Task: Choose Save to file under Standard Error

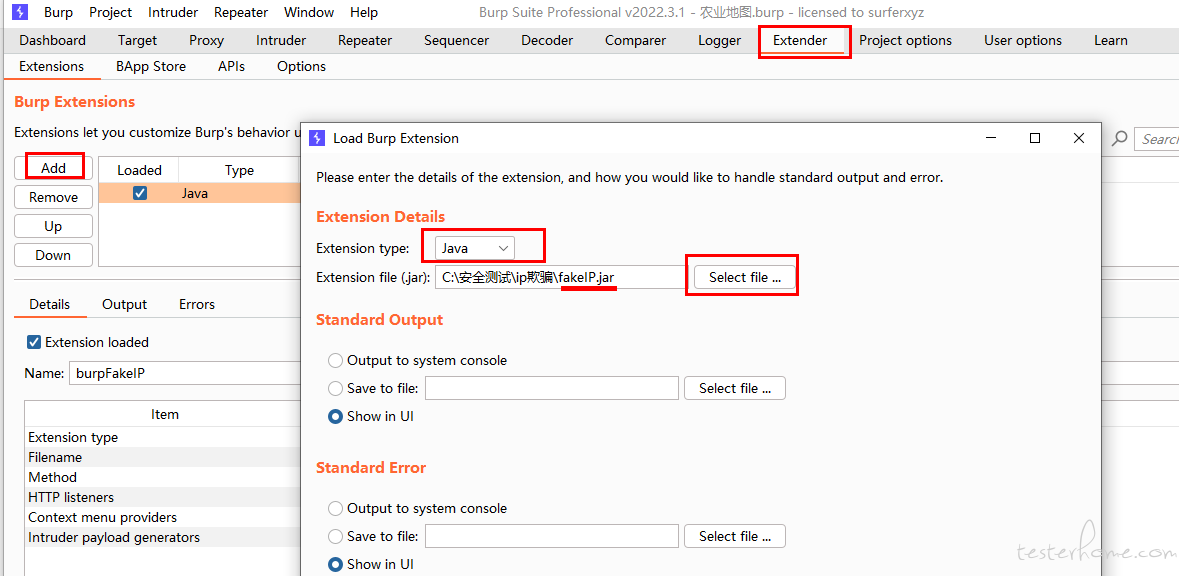Action: pyautogui.click(x=336, y=537)
